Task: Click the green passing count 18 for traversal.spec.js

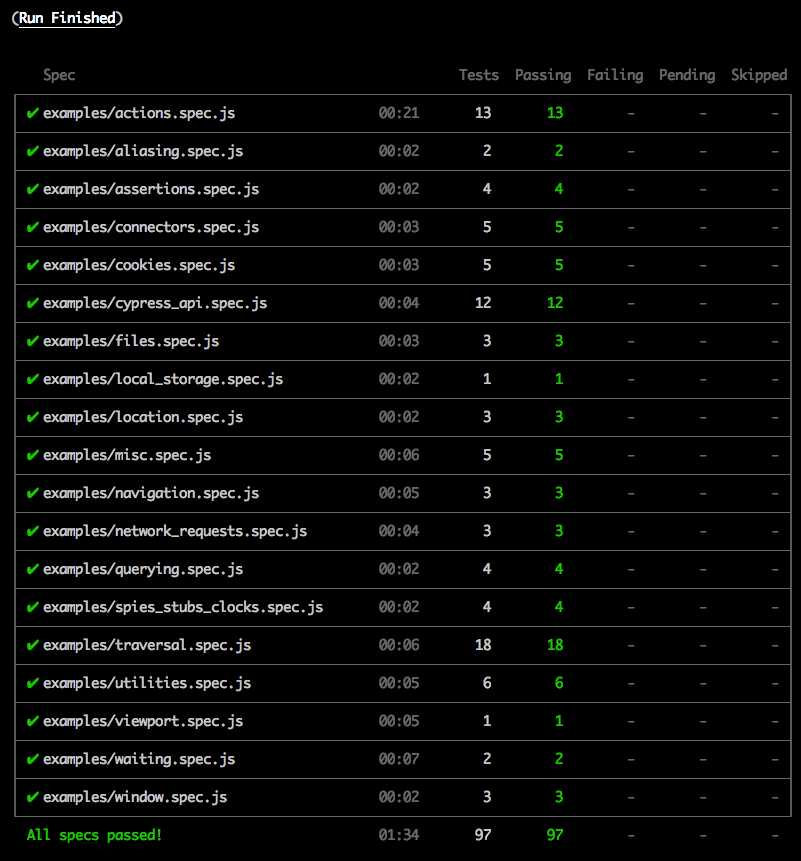Action: point(555,645)
